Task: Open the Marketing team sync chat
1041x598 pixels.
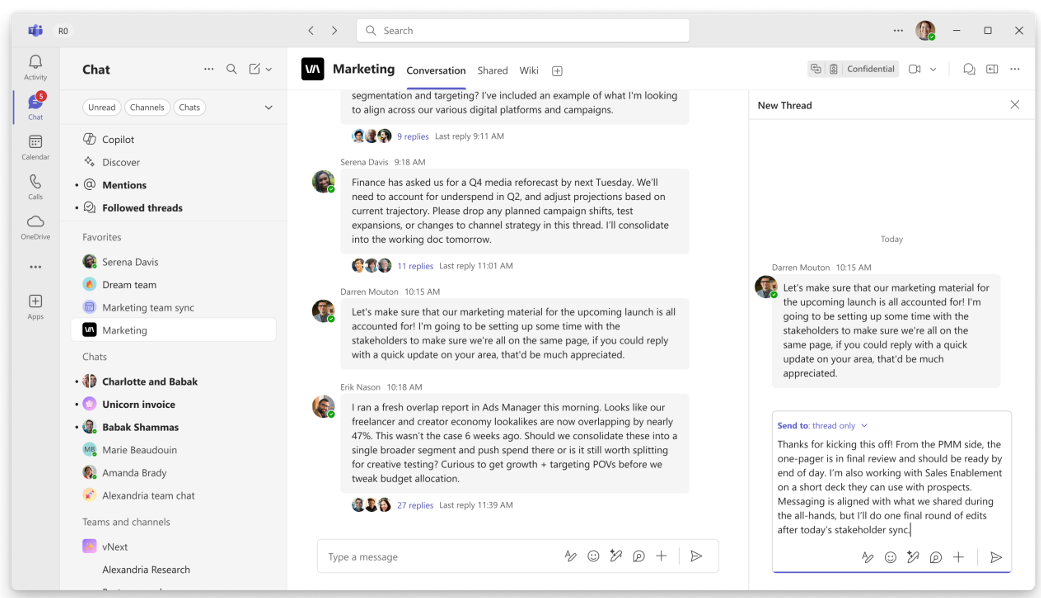Action: pyautogui.click(x=174, y=307)
